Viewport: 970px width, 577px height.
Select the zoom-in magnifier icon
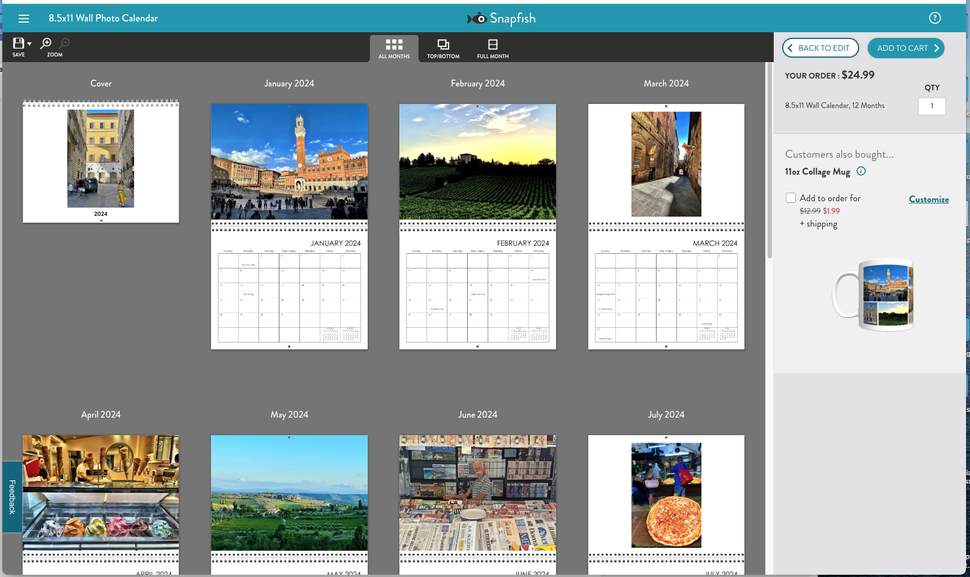[x=45, y=45]
